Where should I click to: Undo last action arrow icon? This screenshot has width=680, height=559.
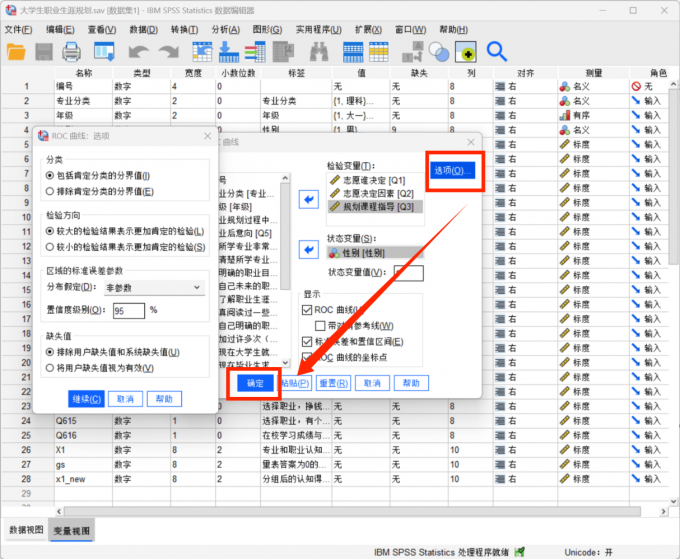(139, 52)
